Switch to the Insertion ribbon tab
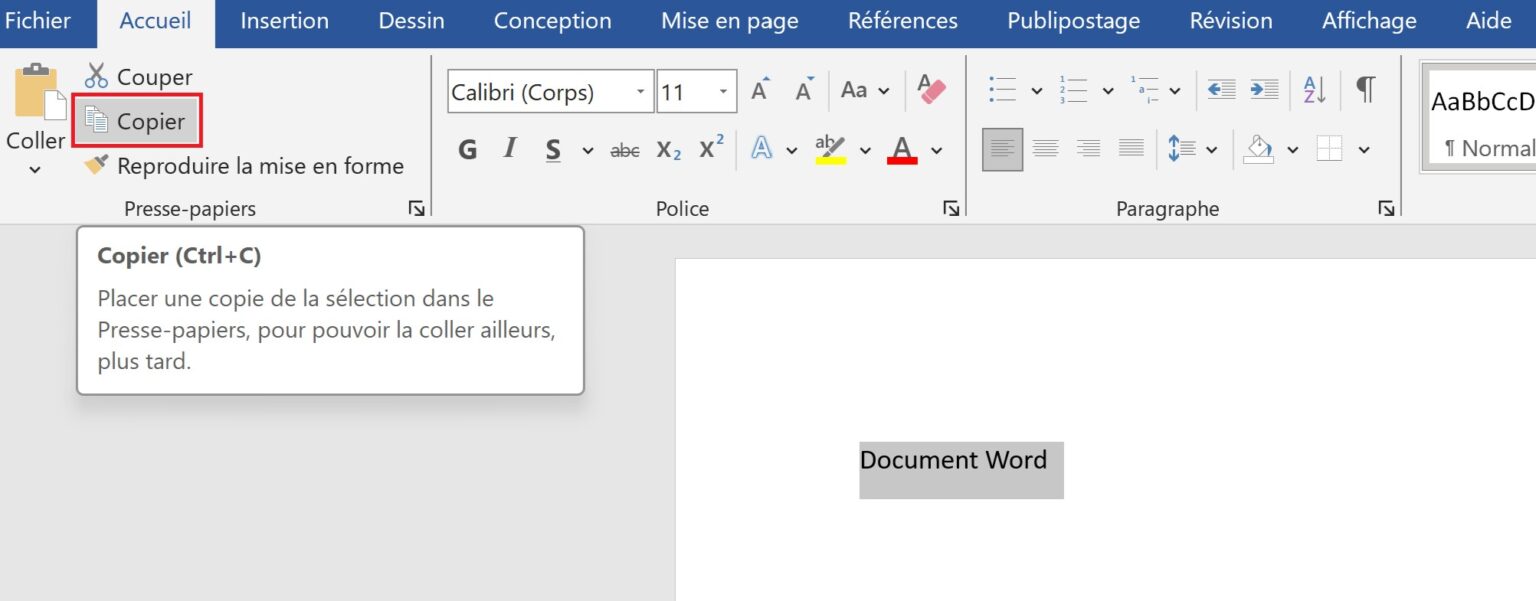1536x601 pixels. 283,20
